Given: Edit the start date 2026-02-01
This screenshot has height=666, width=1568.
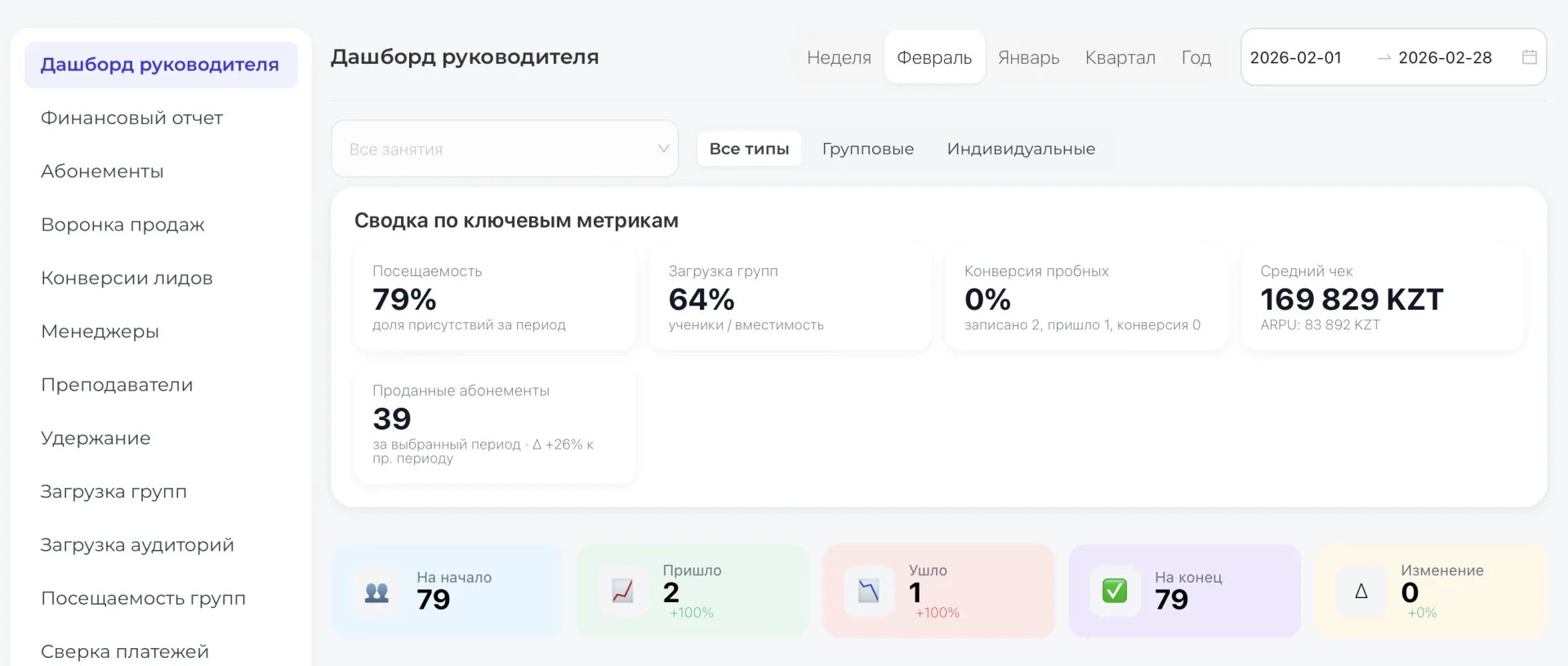Looking at the screenshot, I should point(1295,58).
